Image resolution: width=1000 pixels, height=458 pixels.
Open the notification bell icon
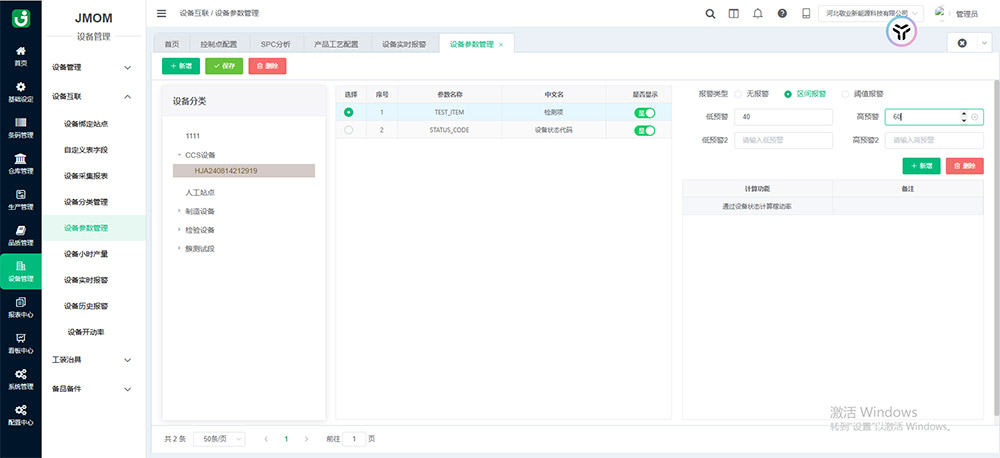pyautogui.click(x=758, y=13)
